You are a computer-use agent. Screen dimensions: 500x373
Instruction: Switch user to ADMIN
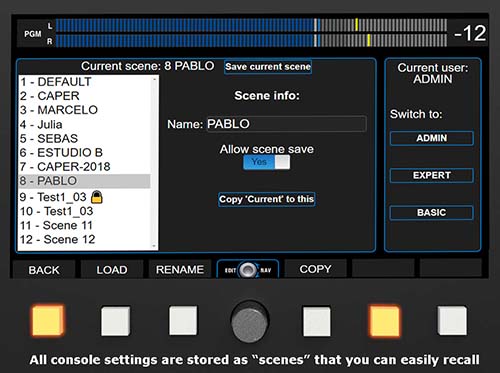pos(432,138)
